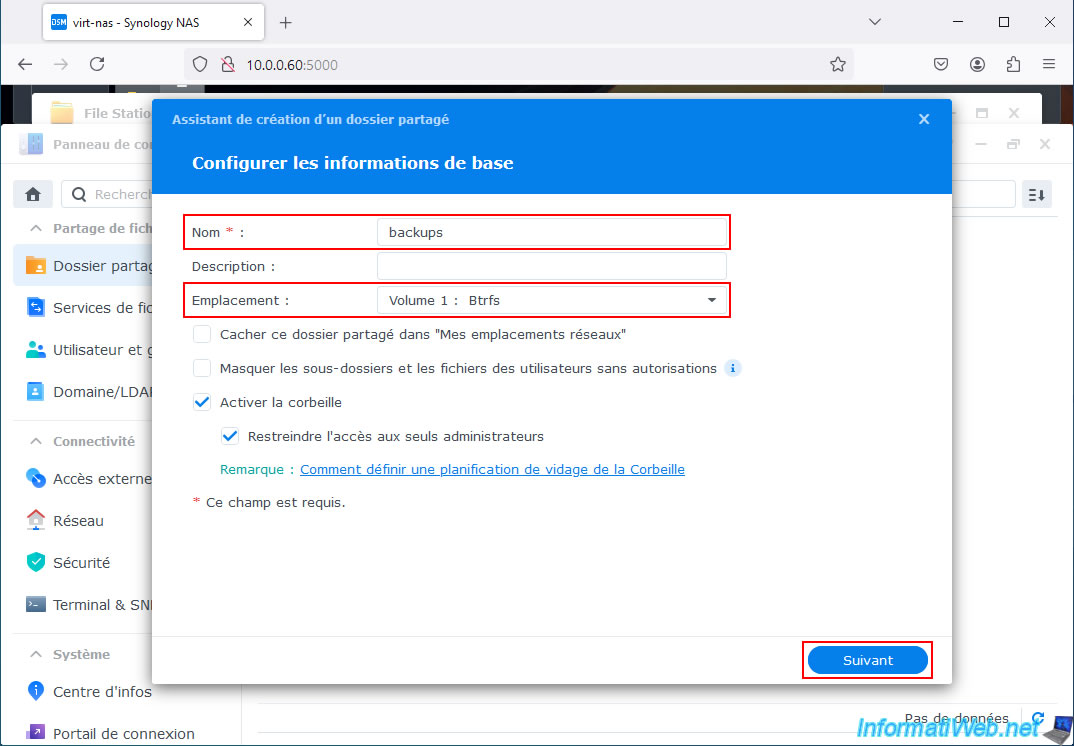Open a new browser tab
Viewport: 1074px width, 746px height.
click(x=286, y=23)
